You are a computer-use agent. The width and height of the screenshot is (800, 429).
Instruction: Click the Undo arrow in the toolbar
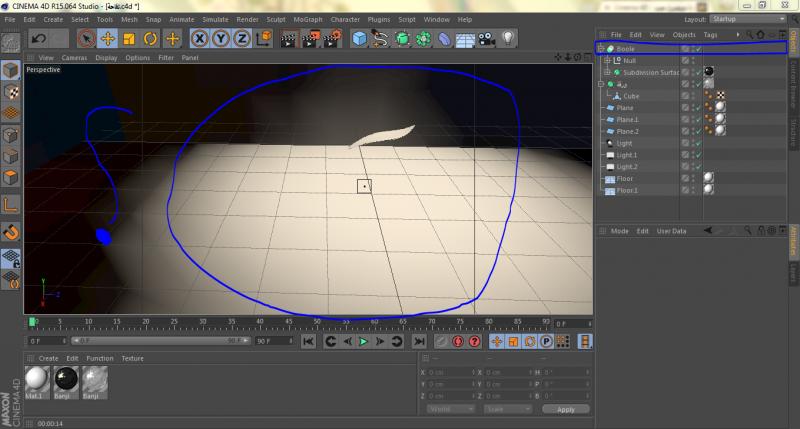click(x=39, y=38)
